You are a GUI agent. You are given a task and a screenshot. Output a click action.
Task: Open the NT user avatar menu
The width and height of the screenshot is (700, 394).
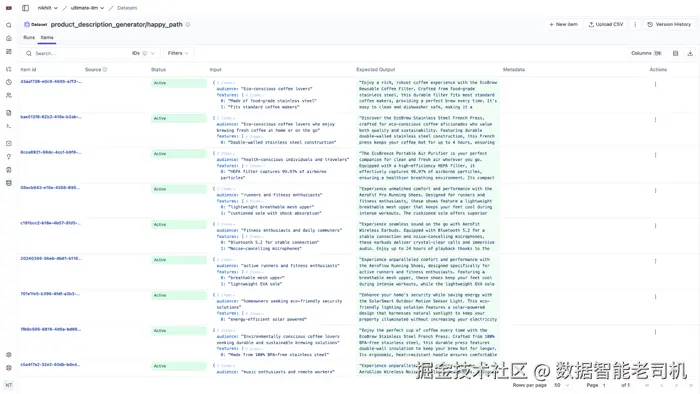coord(8,385)
